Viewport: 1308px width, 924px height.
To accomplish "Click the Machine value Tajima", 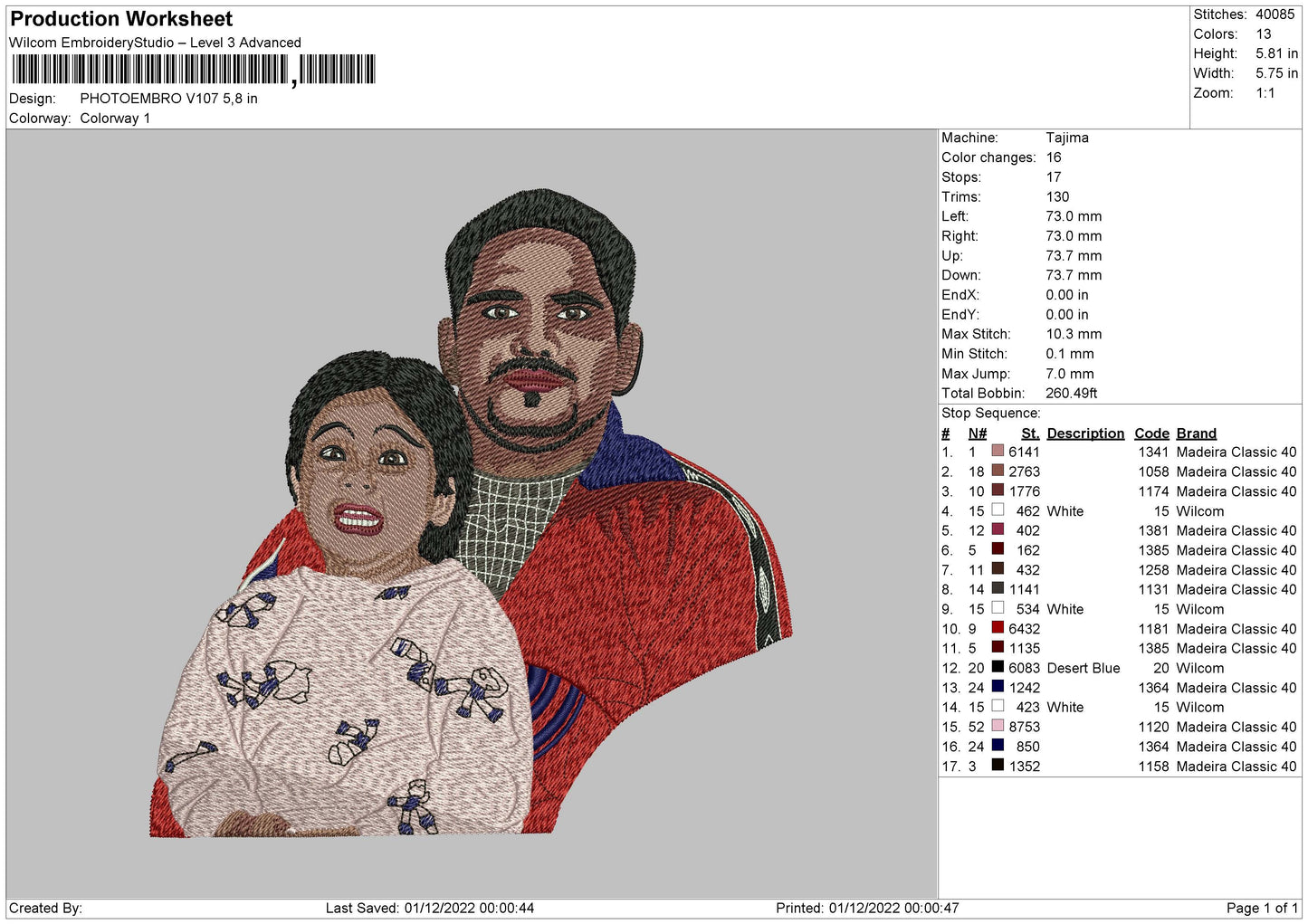I will coord(1067,138).
